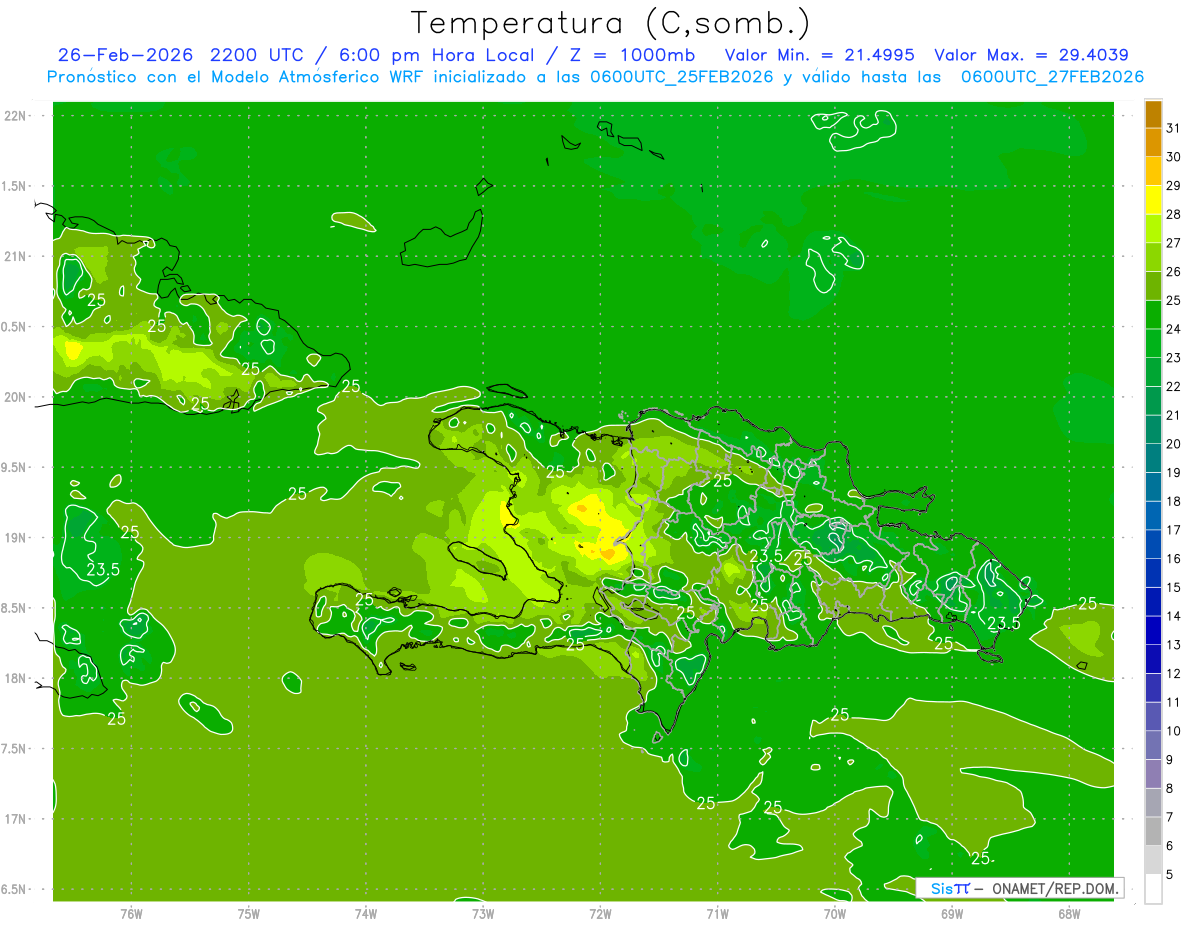1200x927 pixels.
Task: Click the '20' colorbar scale label
Action: (x=1173, y=444)
